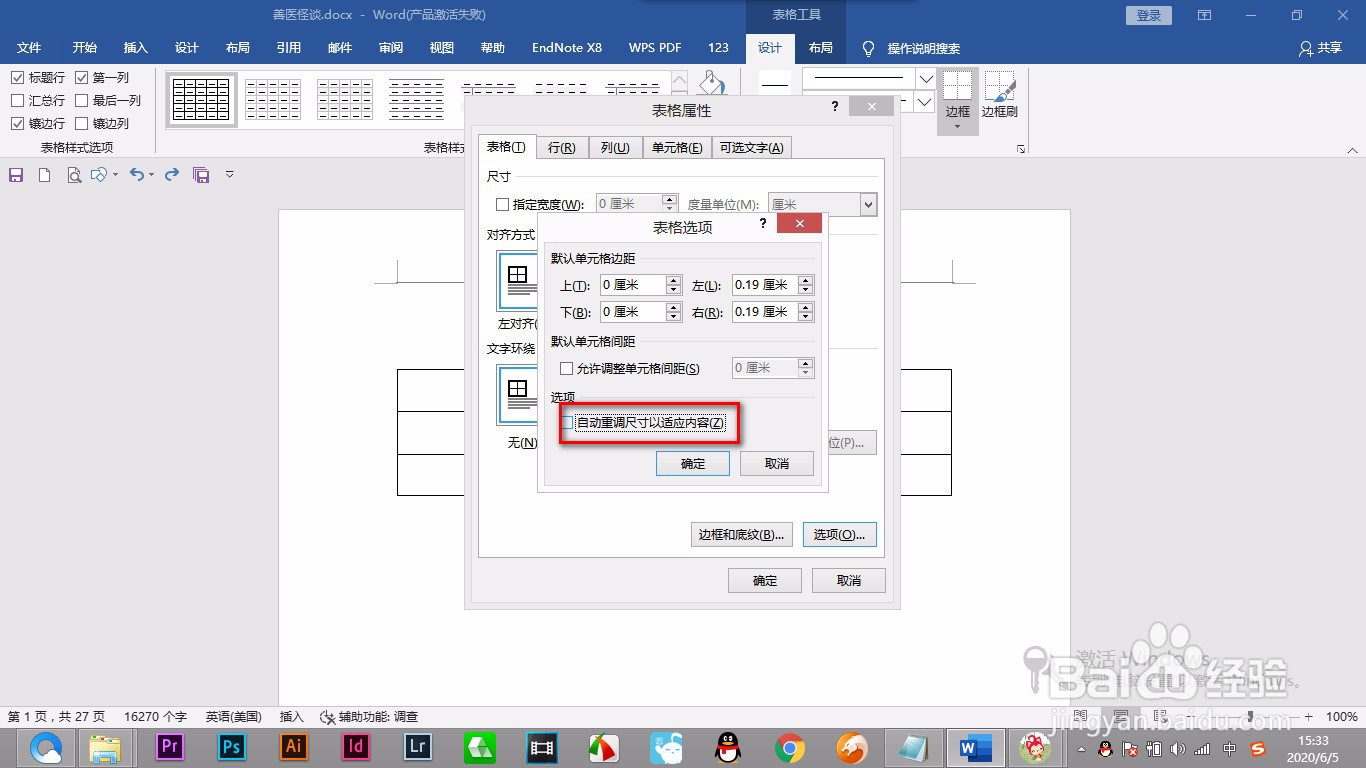Viewport: 1366px width, 768px height.
Task: Click the help question mark in Table Properties dialog
Action: click(x=835, y=106)
